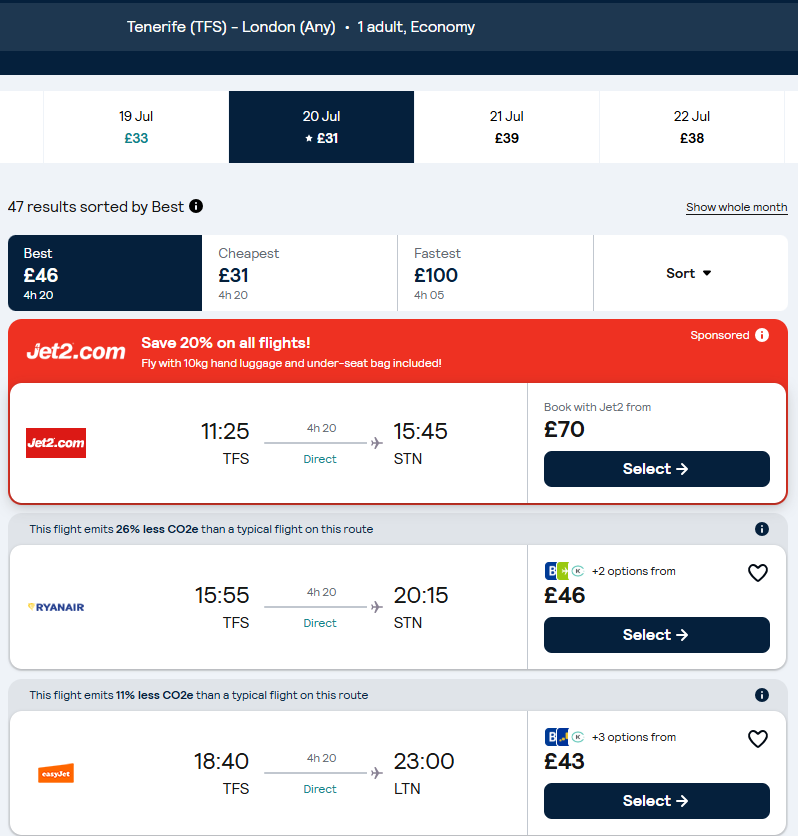Choose the 22 Jul date at £38
This screenshot has width=798, height=836.
[692, 127]
